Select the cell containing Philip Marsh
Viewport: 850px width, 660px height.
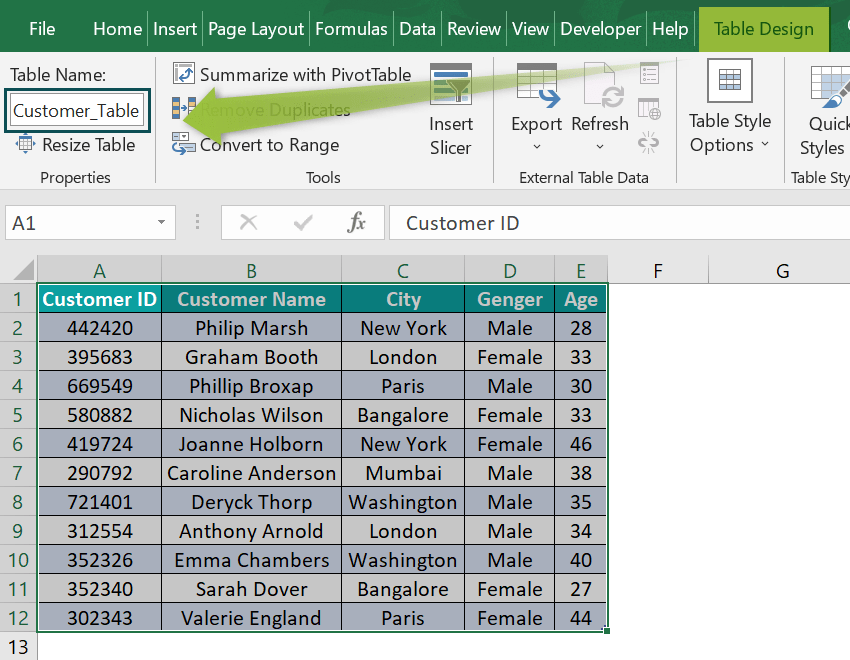point(252,328)
